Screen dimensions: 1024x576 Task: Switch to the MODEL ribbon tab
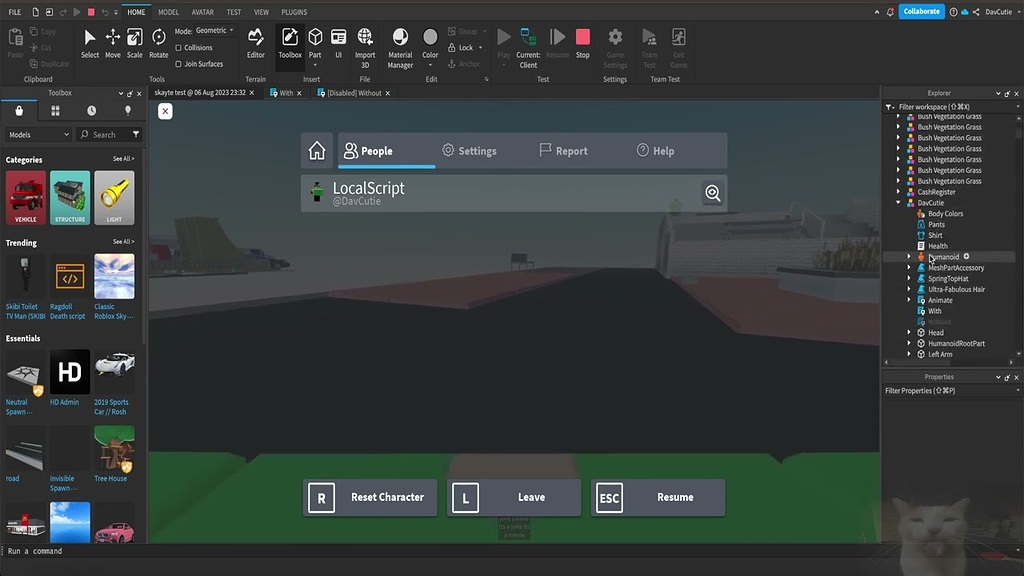[167, 11]
